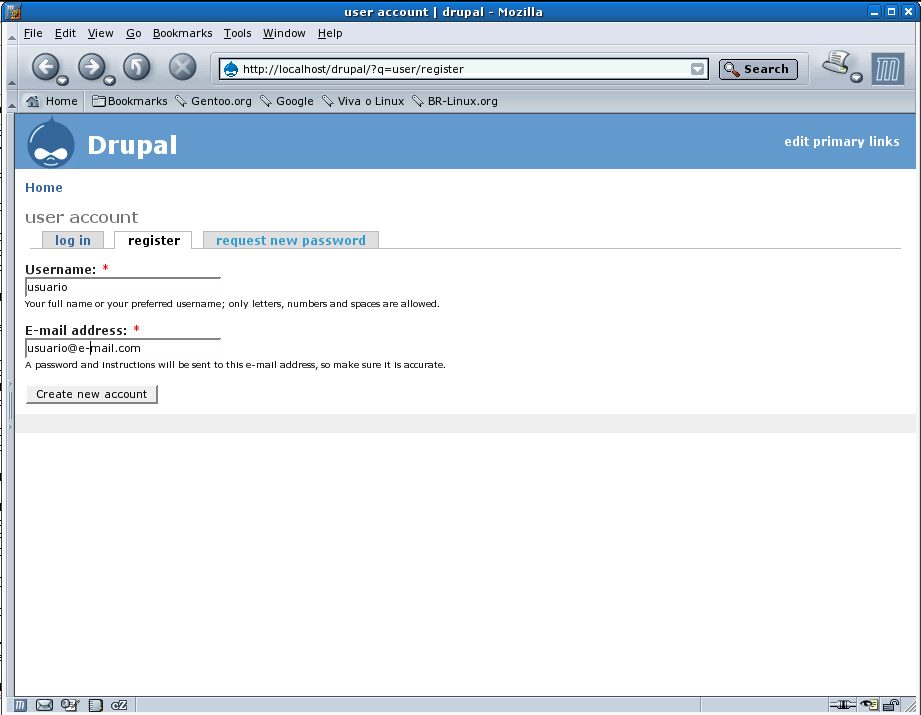Open IRC Chat from the status bar icon

pos(119,705)
